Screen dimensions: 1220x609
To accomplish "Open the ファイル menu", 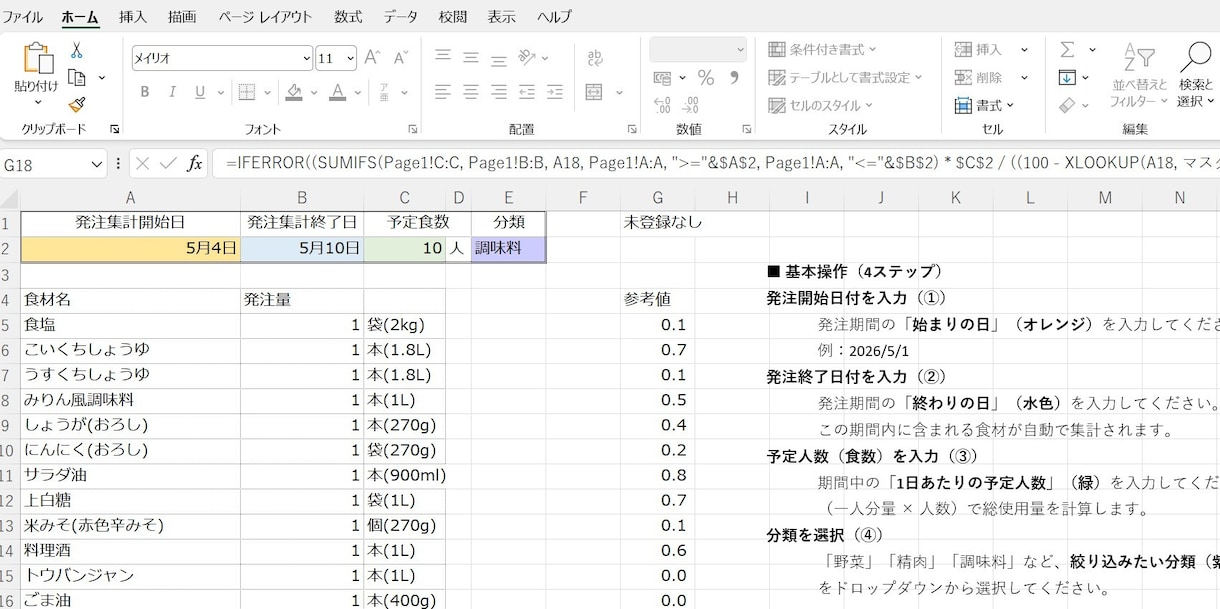I will point(22,17).
